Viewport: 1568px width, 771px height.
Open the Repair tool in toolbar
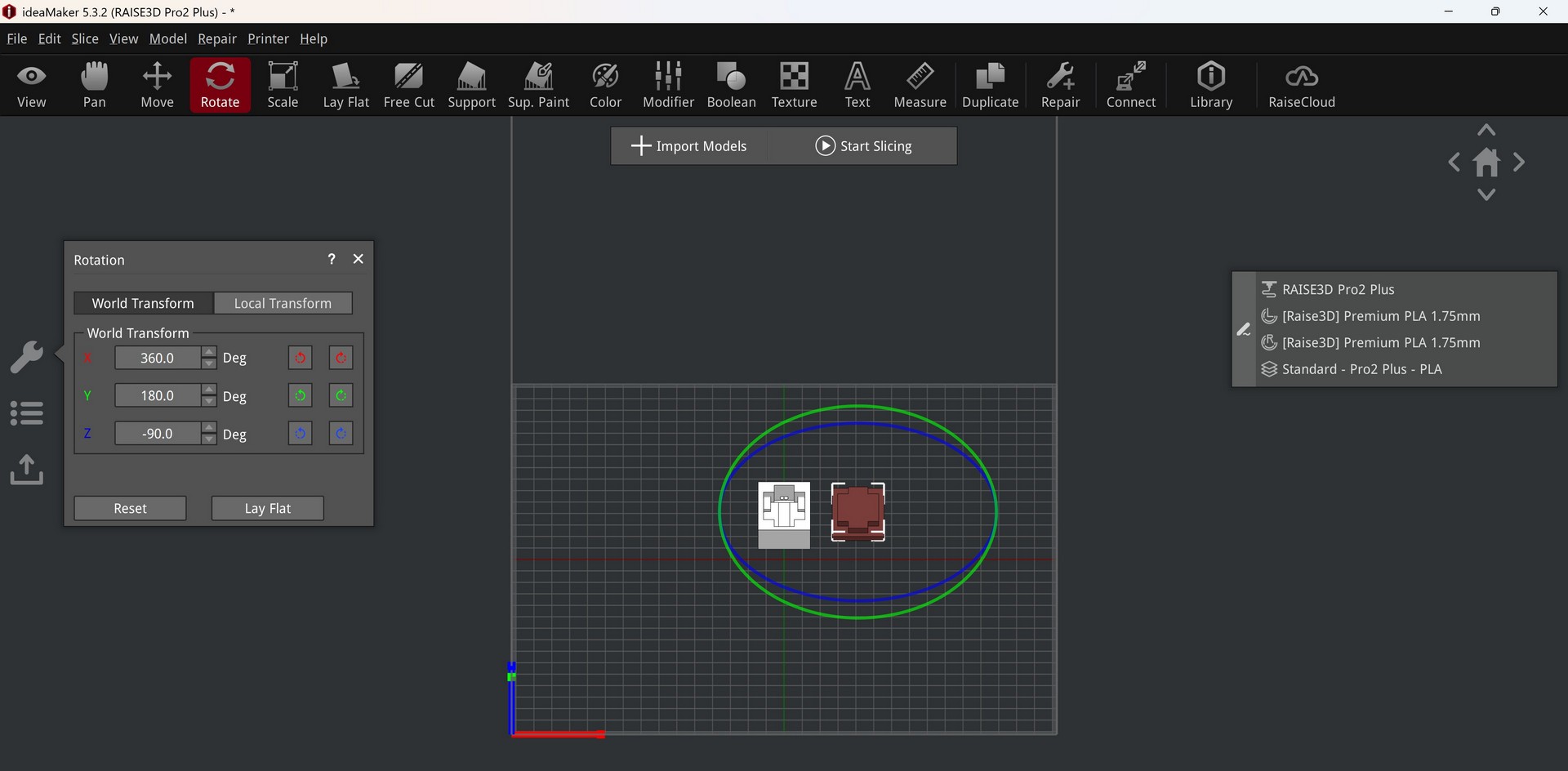tap(1061, 85)
